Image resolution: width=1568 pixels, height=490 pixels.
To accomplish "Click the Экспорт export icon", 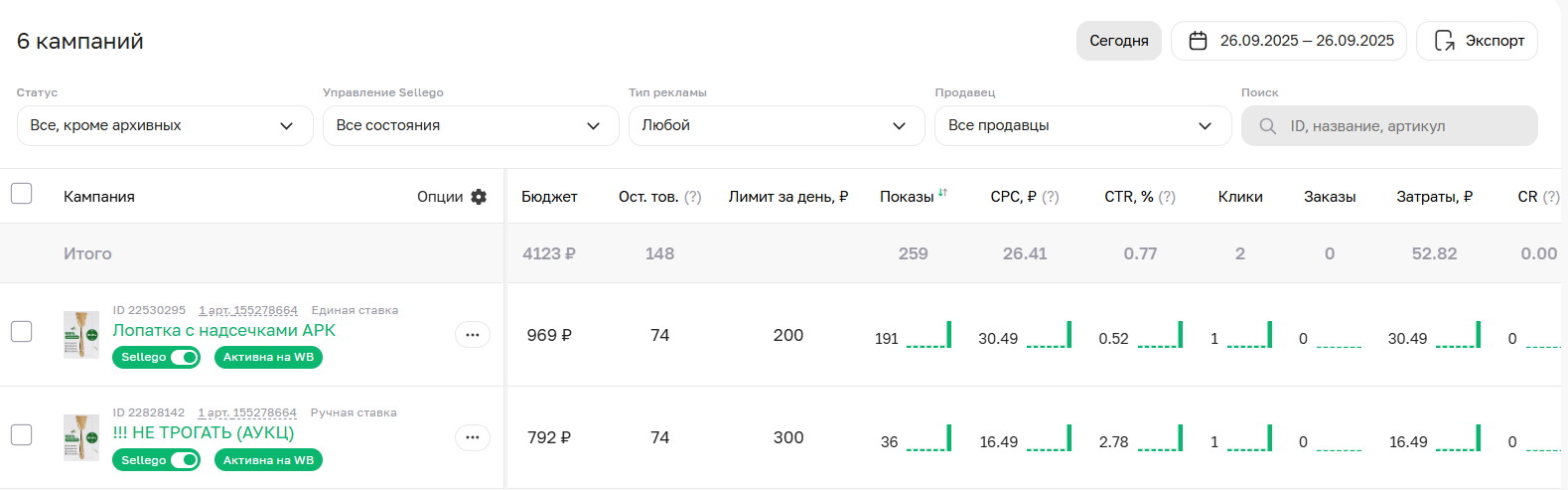I will (1444, 41).
